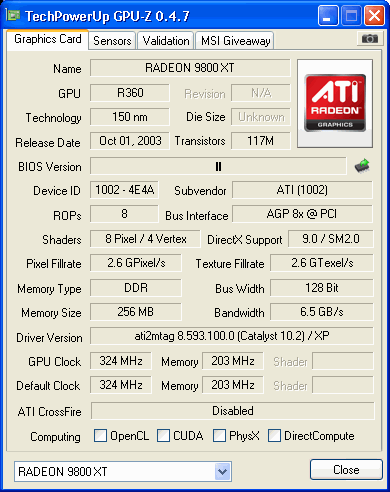
Task: Click Memory Type value DDR
Action: click(x=136, y=288)
